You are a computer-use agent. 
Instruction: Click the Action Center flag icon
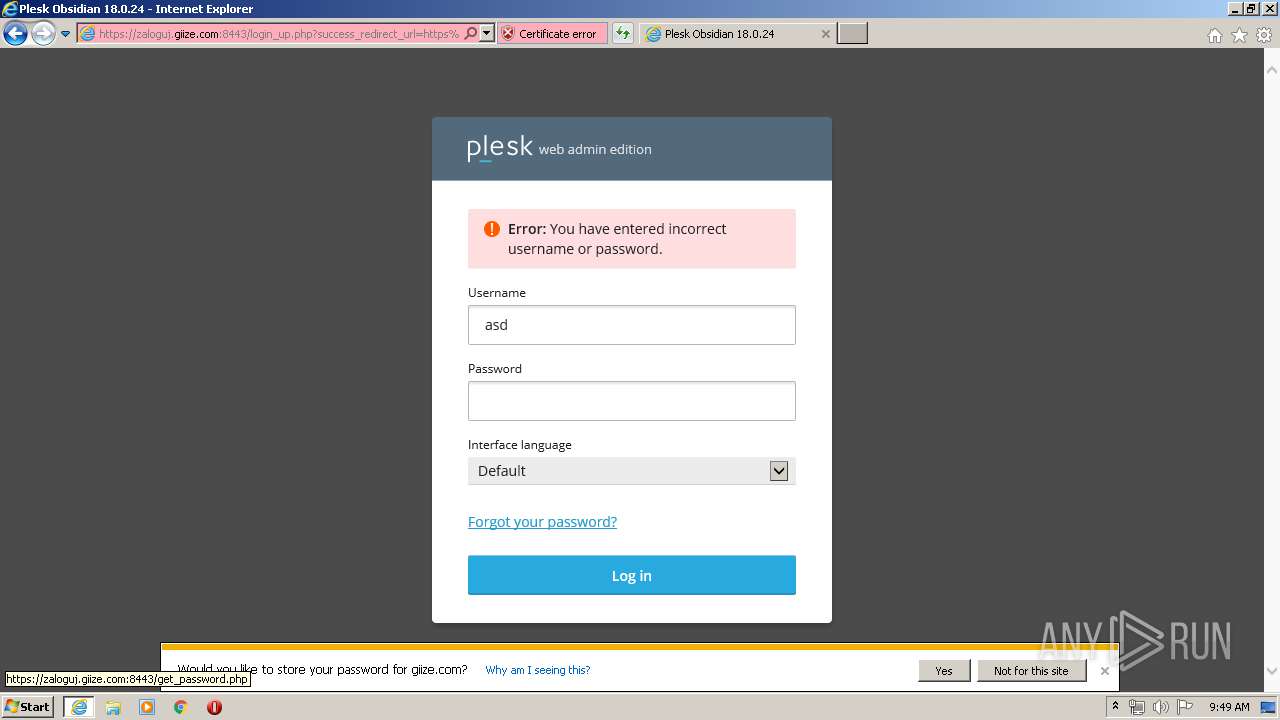pos(1184,707)
